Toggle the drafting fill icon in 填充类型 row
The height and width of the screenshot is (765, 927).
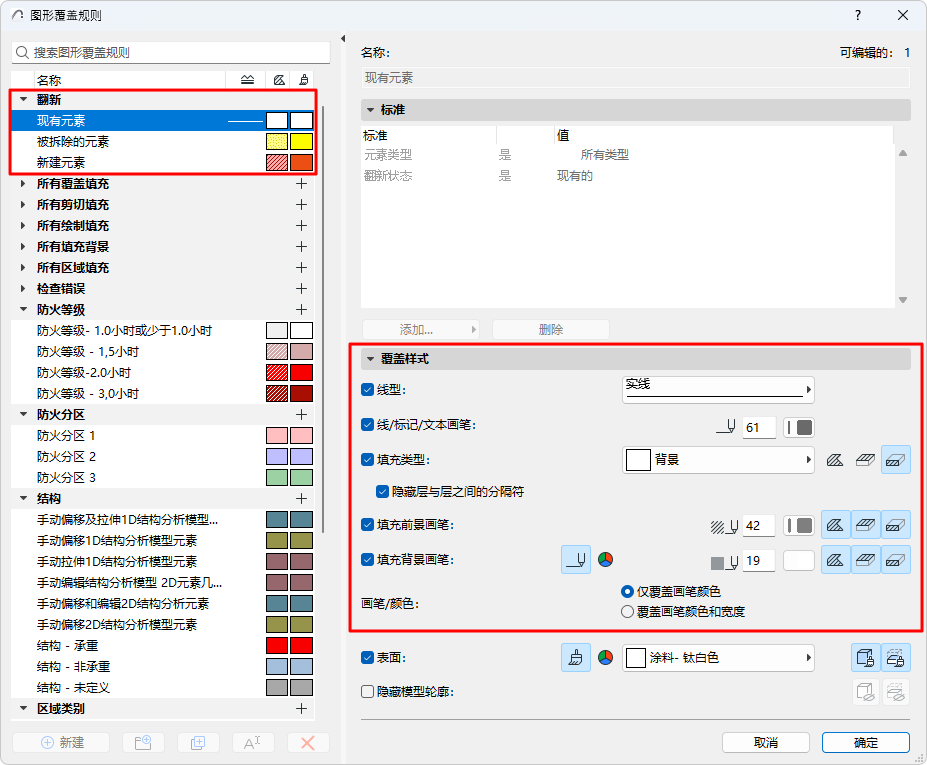click(835, 460)
